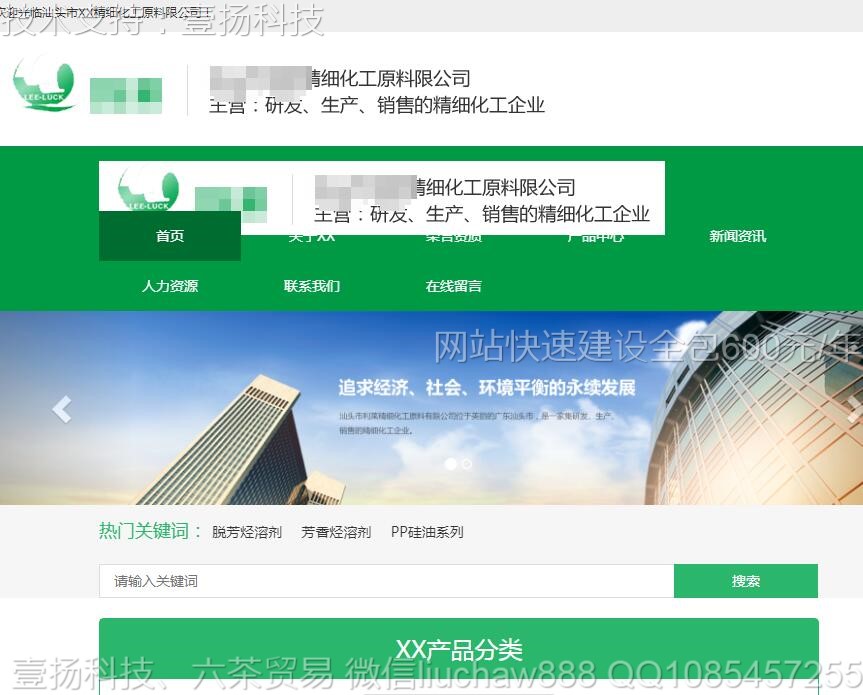
Task: Focus the 请输入关键词 search field
Action: pyautogui.click(x=386, y=581)
